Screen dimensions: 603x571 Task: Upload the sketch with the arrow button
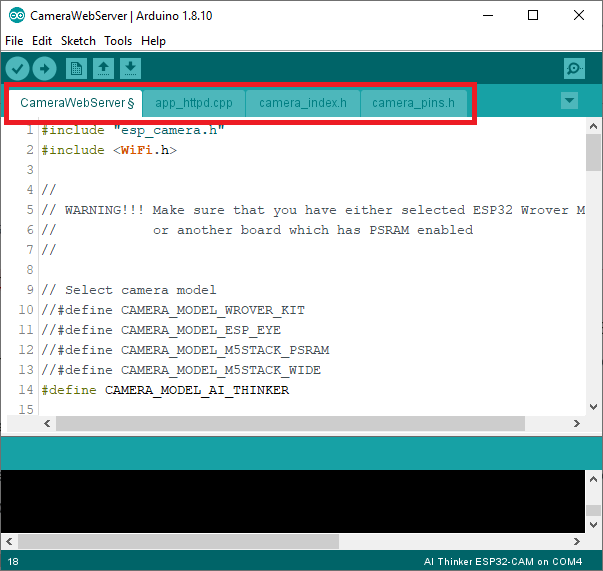coord(45,69)
